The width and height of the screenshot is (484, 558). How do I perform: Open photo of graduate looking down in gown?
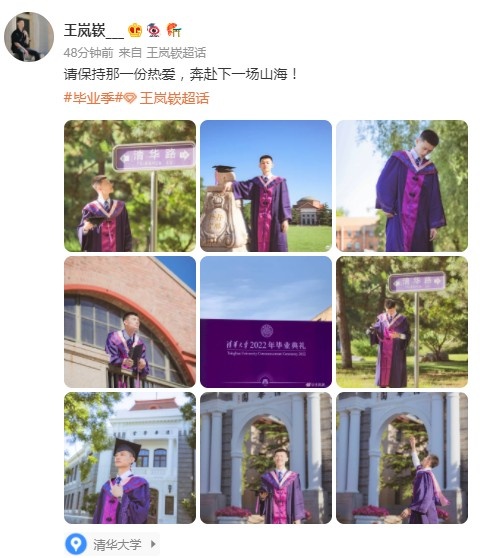[402, 186]
